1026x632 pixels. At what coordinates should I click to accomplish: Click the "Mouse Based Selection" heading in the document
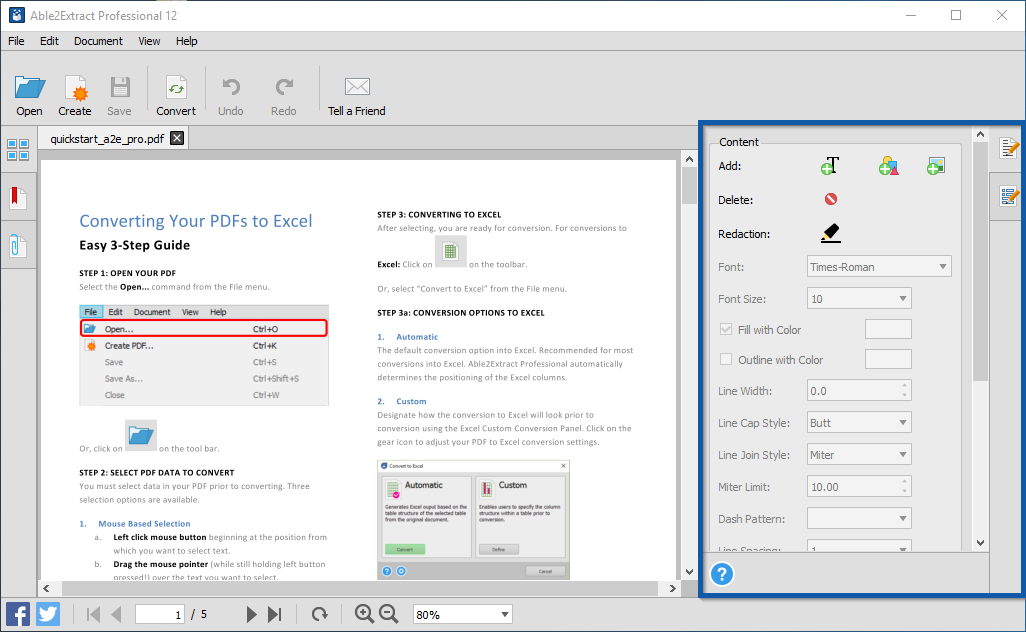[x=144, y=523]
